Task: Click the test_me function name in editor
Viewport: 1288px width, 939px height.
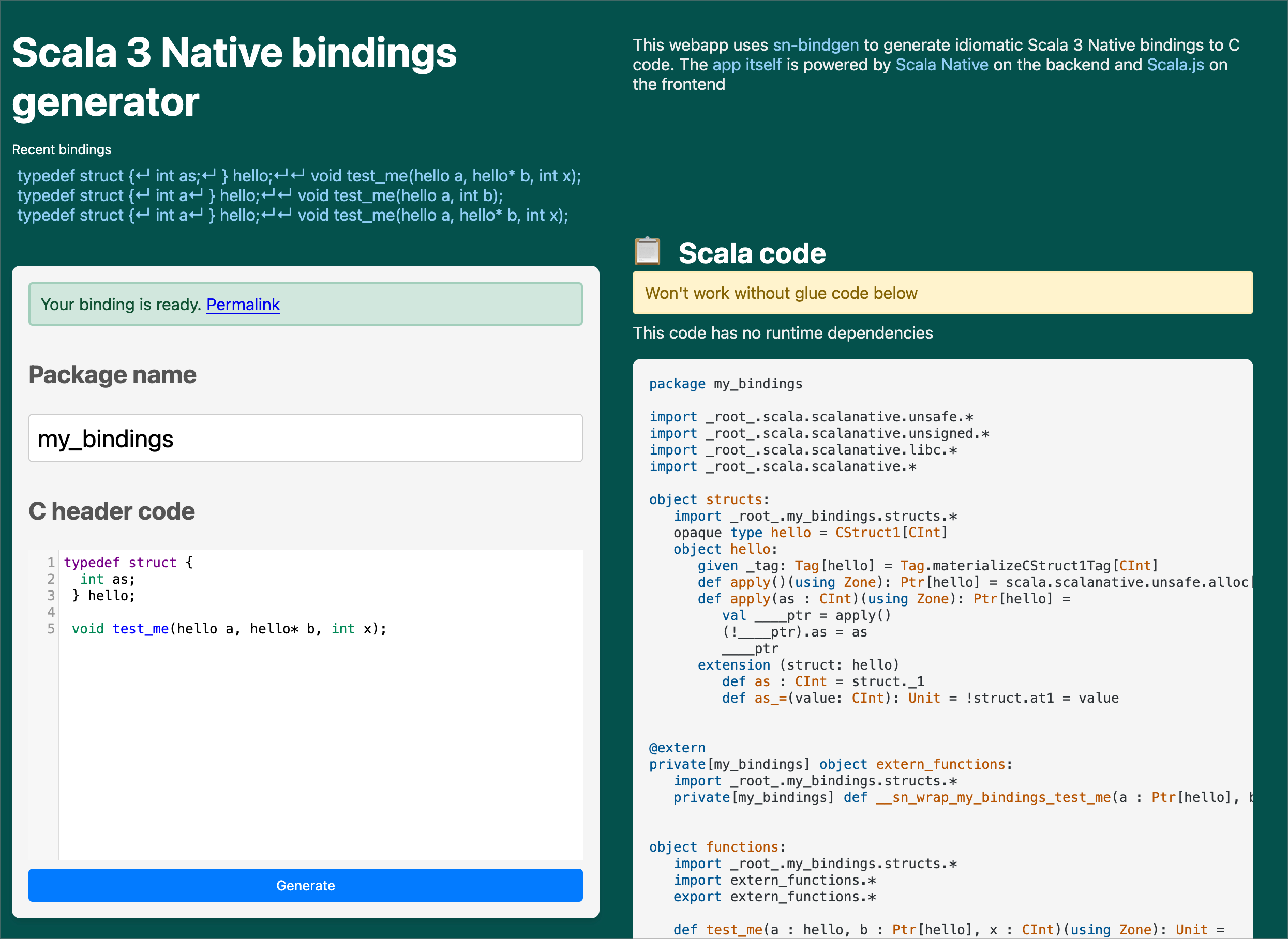Action: click(x=140, y=629)
